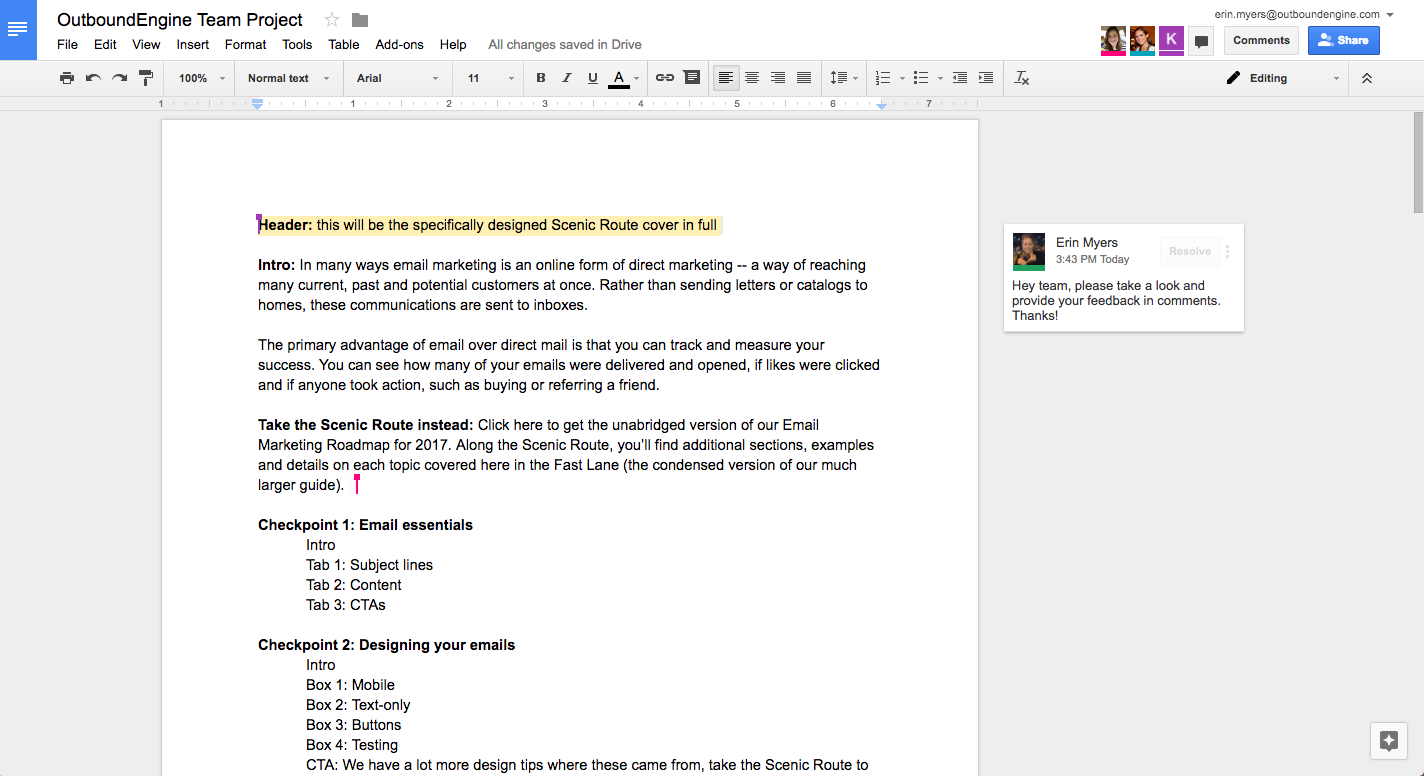This screenshot has width=1424, height=776.
Task: Set right text alignment
Action: point(778,78)
